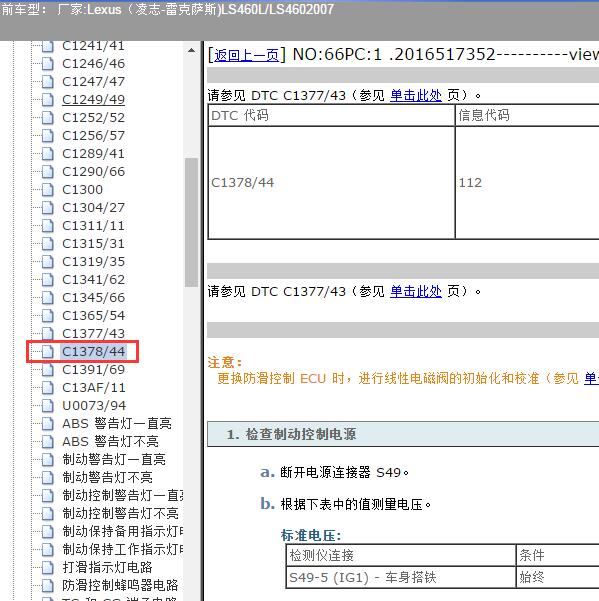Open the C1249/49 trouble code entry
Viewport: 599px width, 601px height.
(x=94, y=100)
